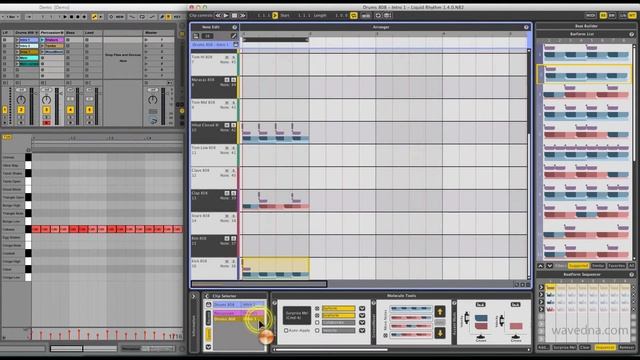
Task: Select the highlighted Kick 808 bar in Arranger
Action: (276, 268)
